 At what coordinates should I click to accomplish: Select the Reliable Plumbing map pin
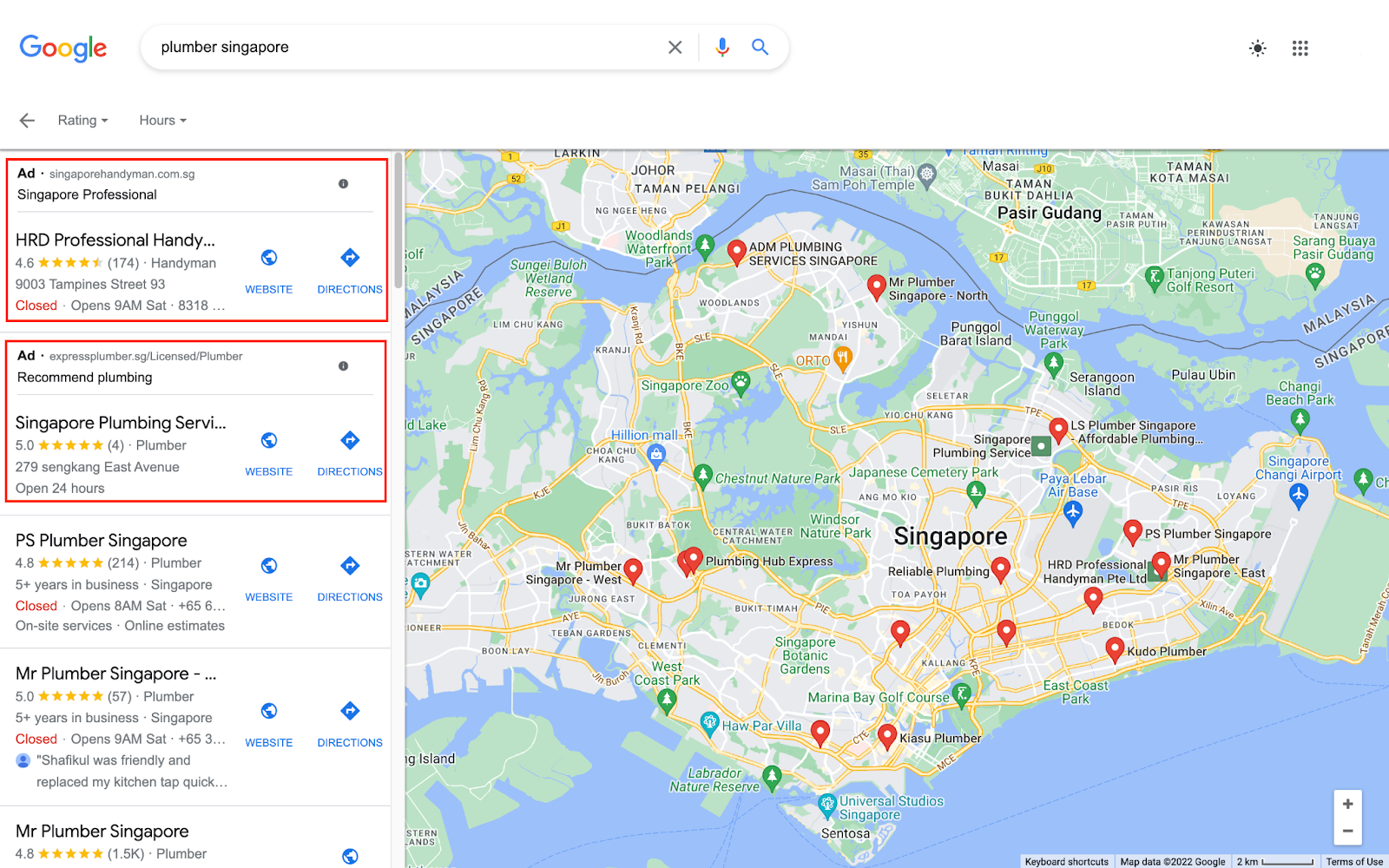[x=1001, y=569]
